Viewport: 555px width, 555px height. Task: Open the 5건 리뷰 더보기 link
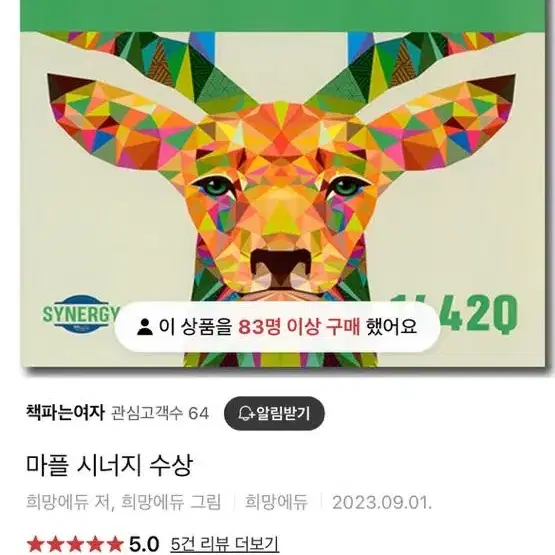coord(224,544)
